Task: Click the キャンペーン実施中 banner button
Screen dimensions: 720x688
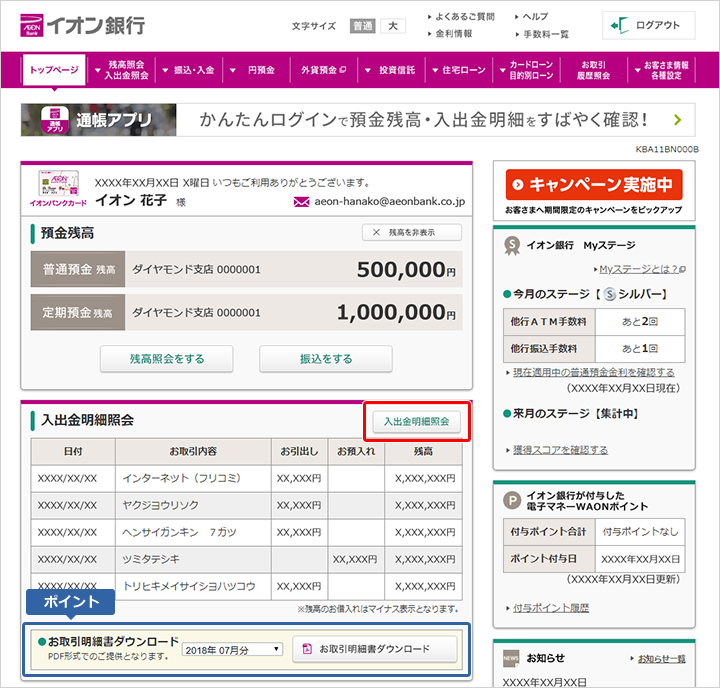Action: pyautogui.click(x=594, y=185)
